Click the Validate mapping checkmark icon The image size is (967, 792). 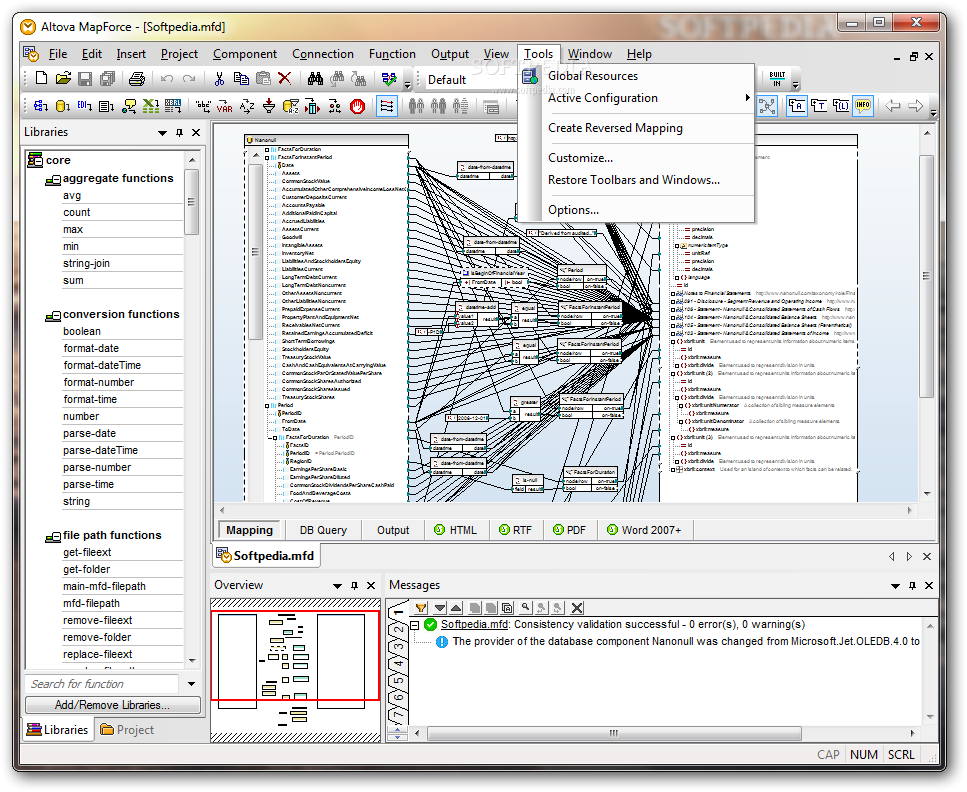389,79
